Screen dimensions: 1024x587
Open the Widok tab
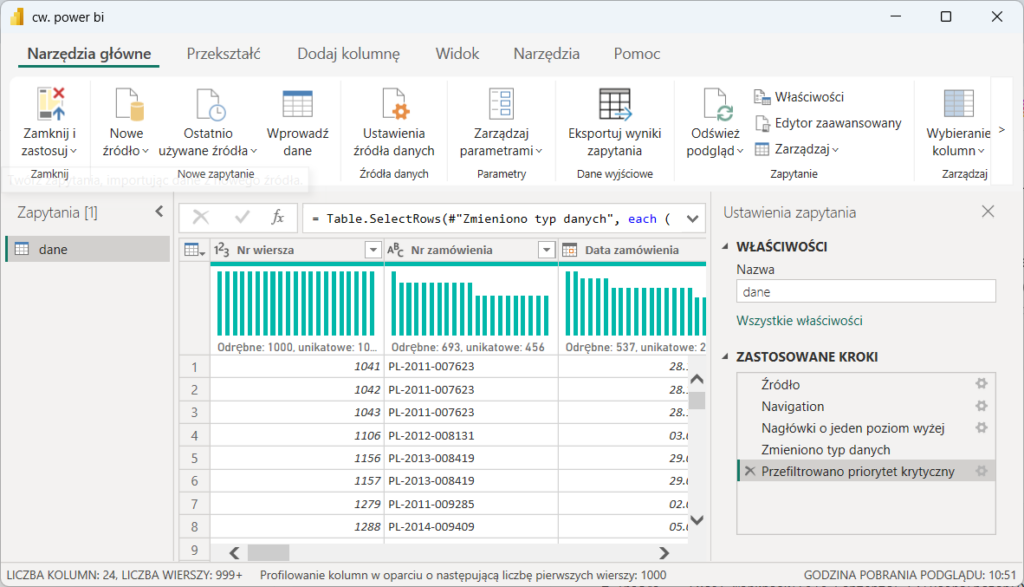(457, 54)
